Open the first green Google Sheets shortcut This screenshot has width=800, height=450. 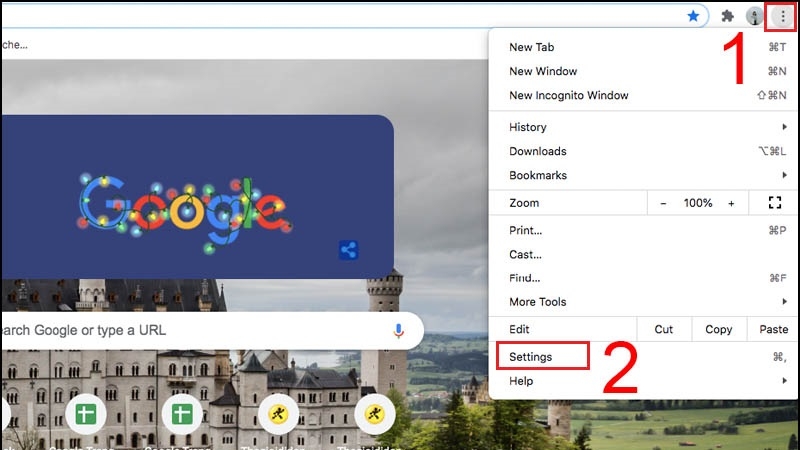[85, 414]
